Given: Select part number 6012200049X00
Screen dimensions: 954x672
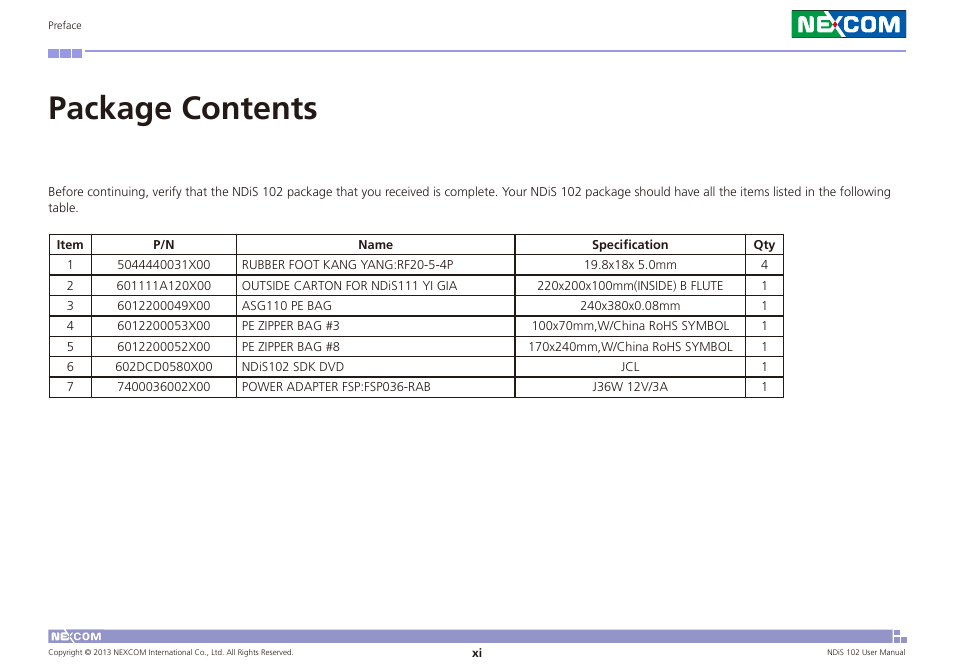Looking at the screenshot, I should tap(164, 306).
